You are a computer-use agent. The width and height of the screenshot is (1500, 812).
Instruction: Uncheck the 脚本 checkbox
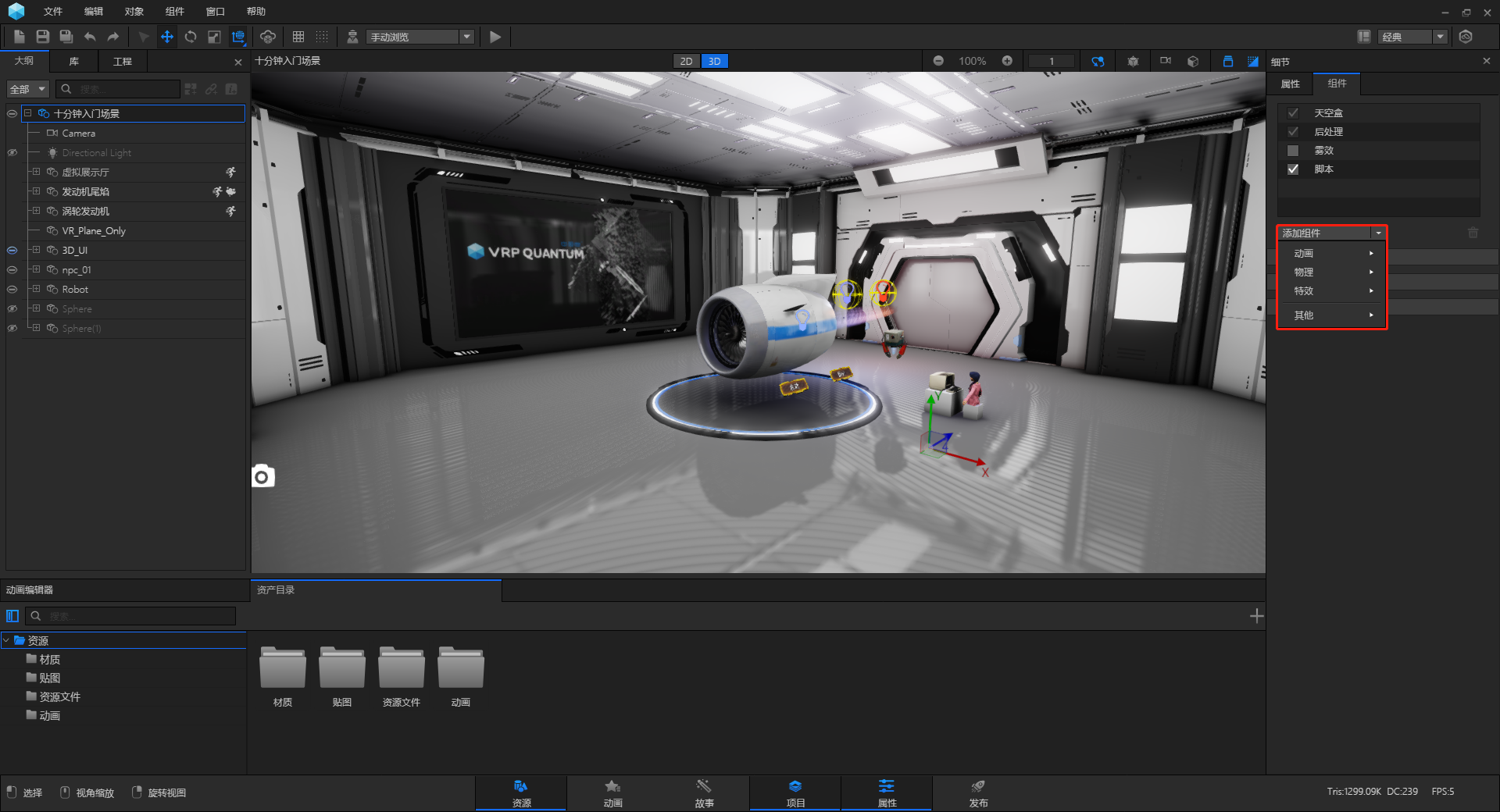point(1293,169)
